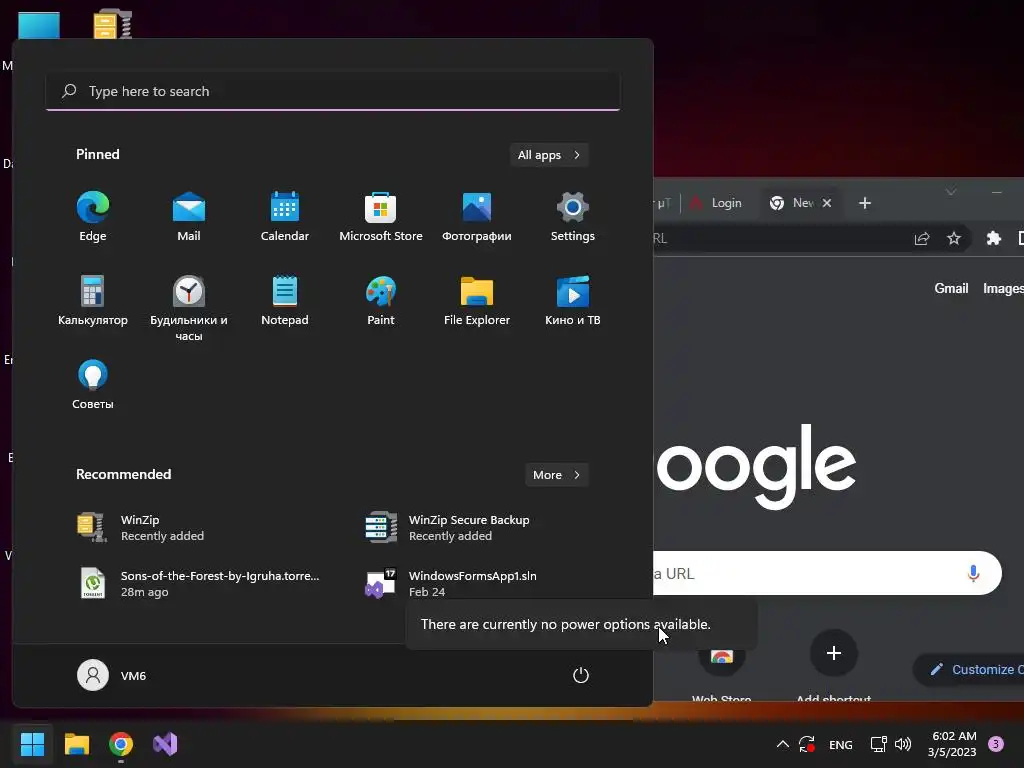This screenshot has width=1024, height=768.
Task: Open File Explorer on the taskbar
Action: 76,744
